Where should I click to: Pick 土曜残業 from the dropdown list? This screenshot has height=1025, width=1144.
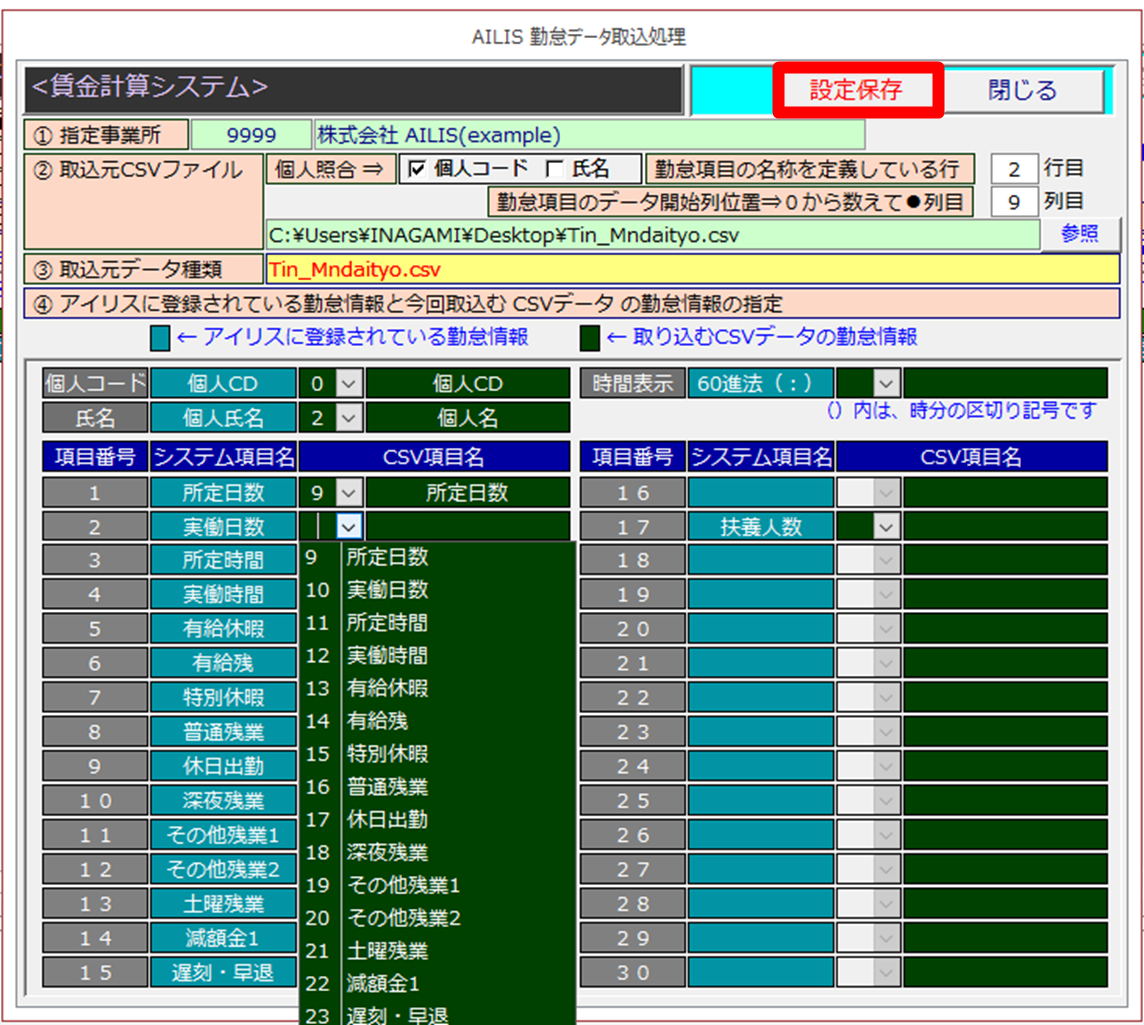(x=387, y=950)
